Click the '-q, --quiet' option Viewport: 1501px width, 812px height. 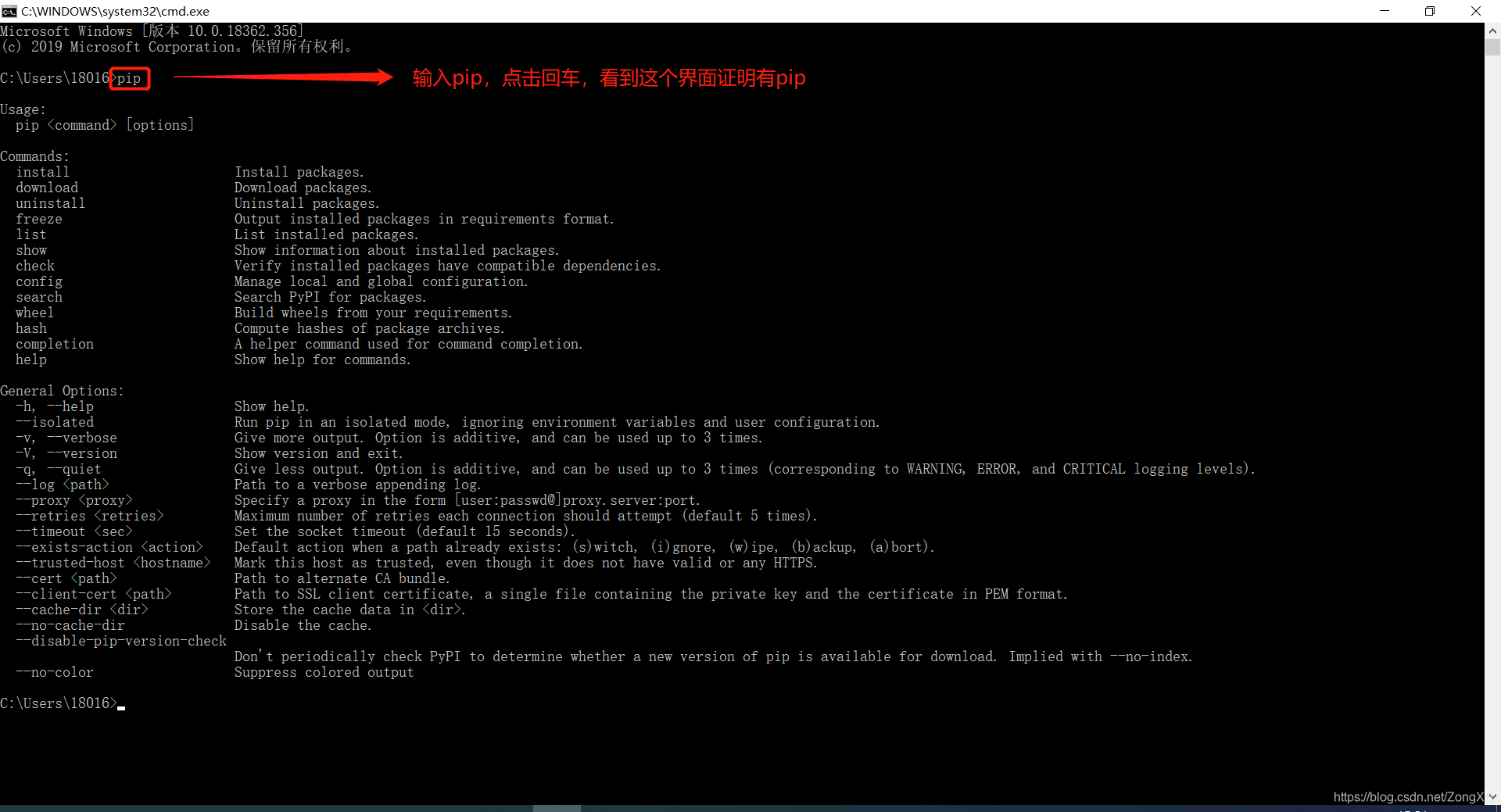pyautogui.click(x=59, y=469)
